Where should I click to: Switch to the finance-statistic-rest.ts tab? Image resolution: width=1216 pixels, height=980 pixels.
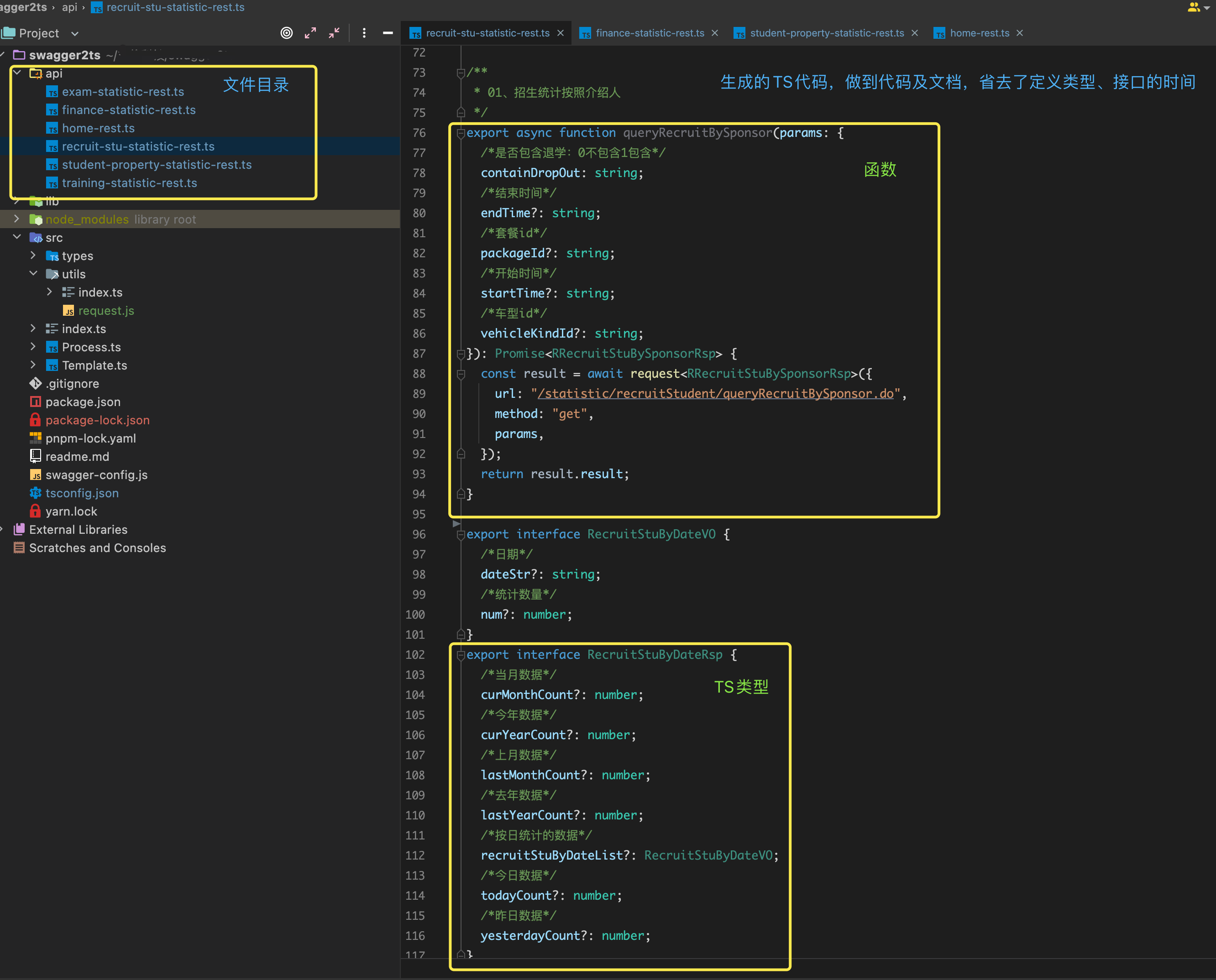pyautogui.click(x=650, y=33)
